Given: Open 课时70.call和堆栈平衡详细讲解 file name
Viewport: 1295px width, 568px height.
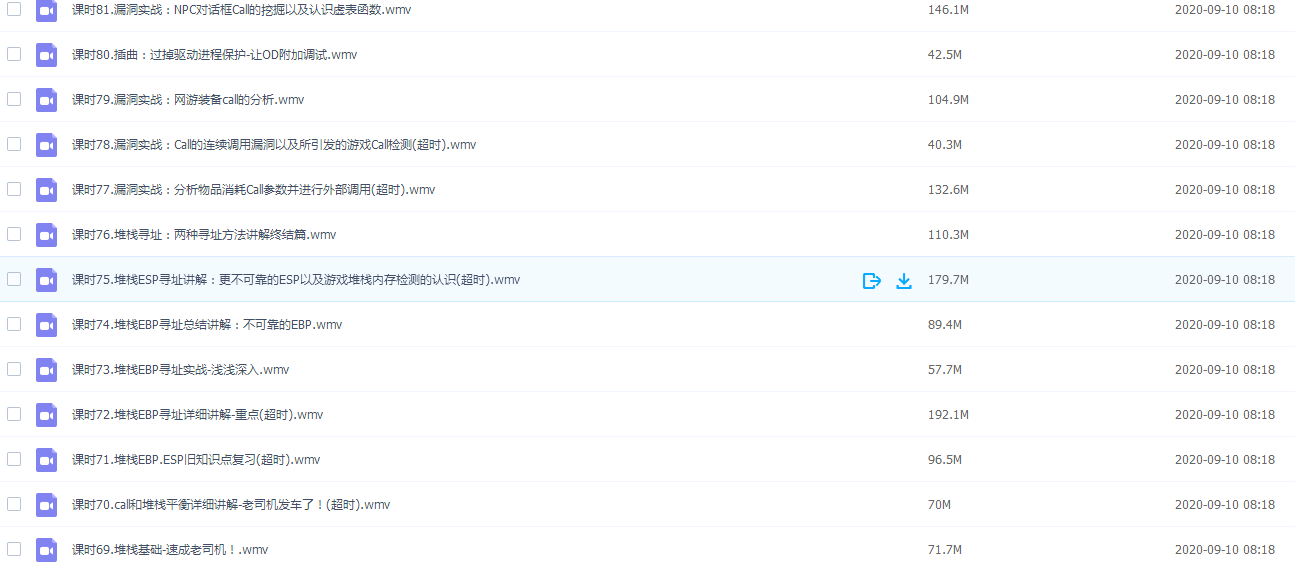Looking at the screenshot, I should tap(231, 505).
